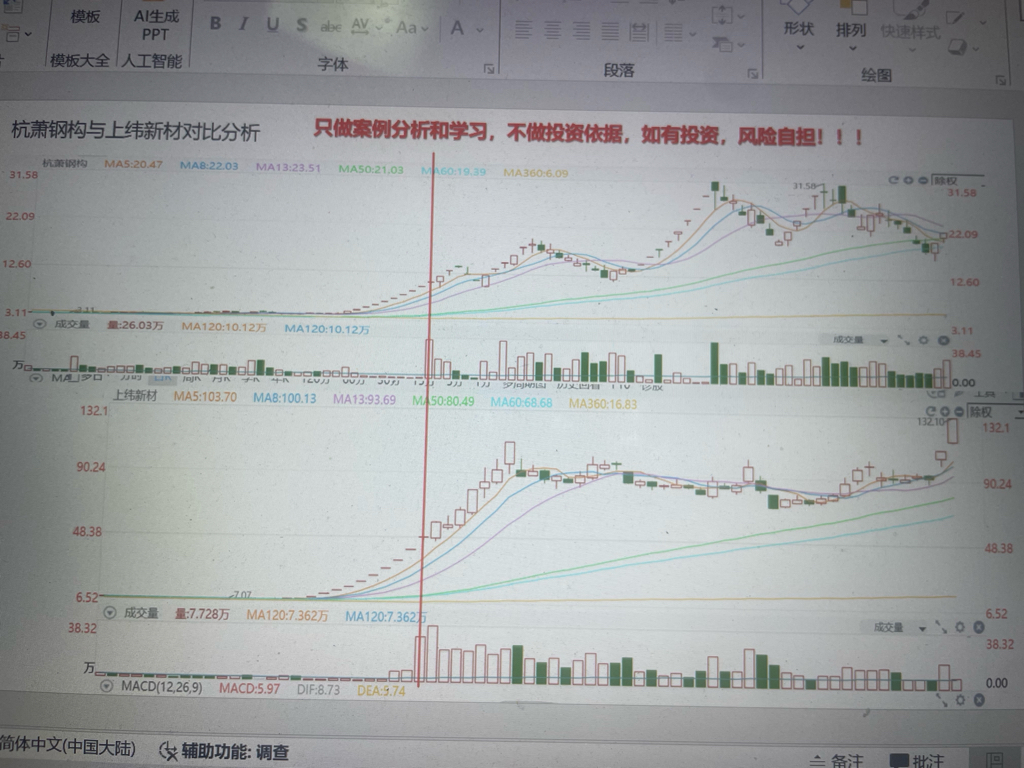
Task: Select the red disclaimer text 只做案例分析和学习
Action: point(400,129)
